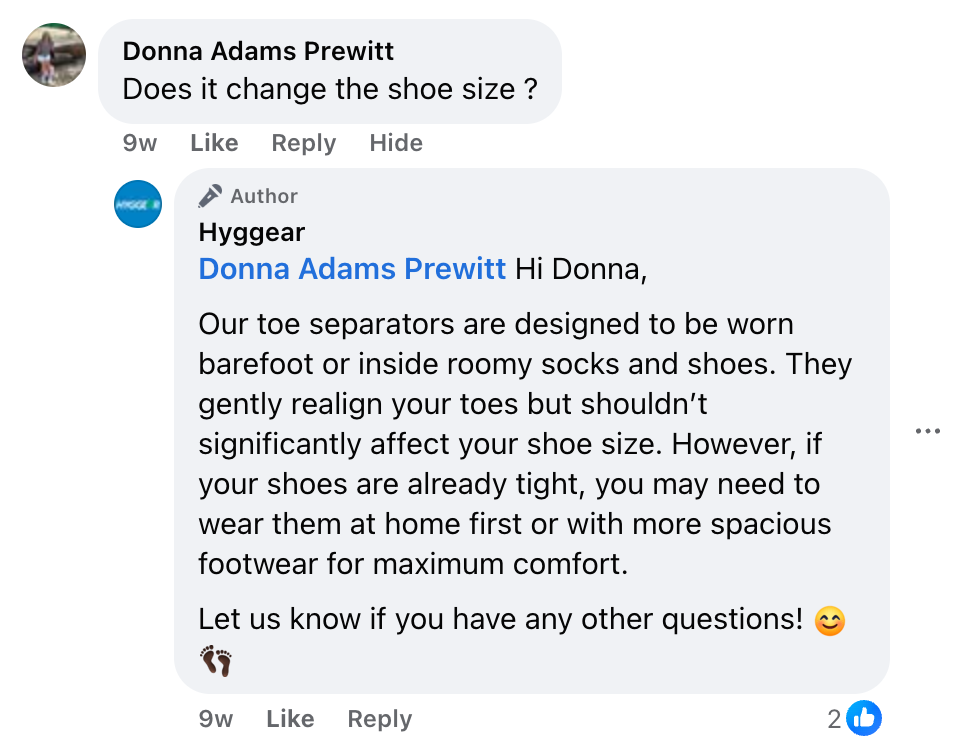Reply to the Hyggear author comment
Viewport: 976px width, 744px height.
(379, 719)
